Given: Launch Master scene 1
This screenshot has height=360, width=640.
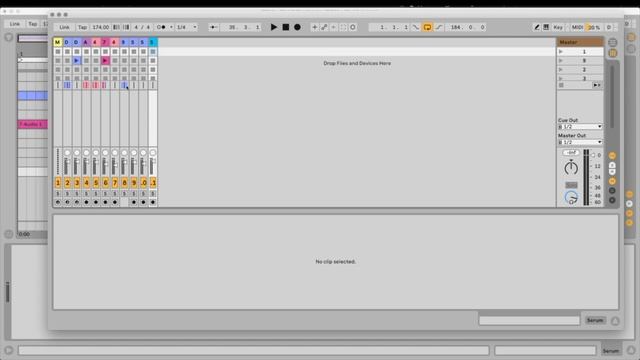Looking at the screenshot, I should coord(561,52).
